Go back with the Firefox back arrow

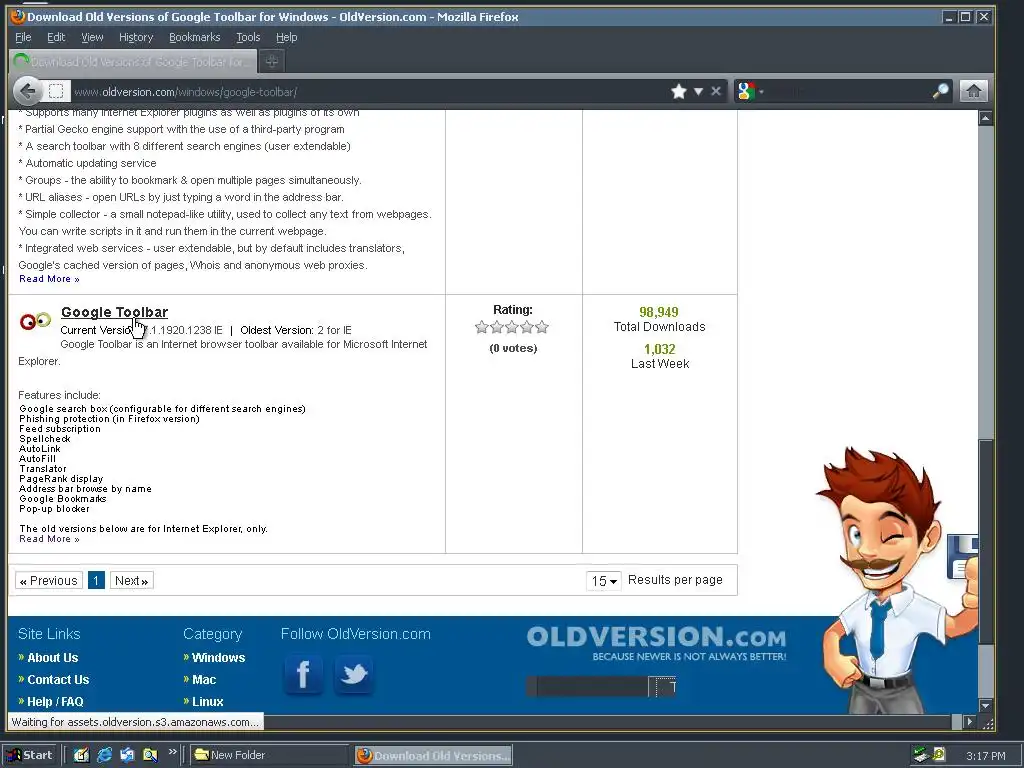pyautogui.click(x=27, y=91)
